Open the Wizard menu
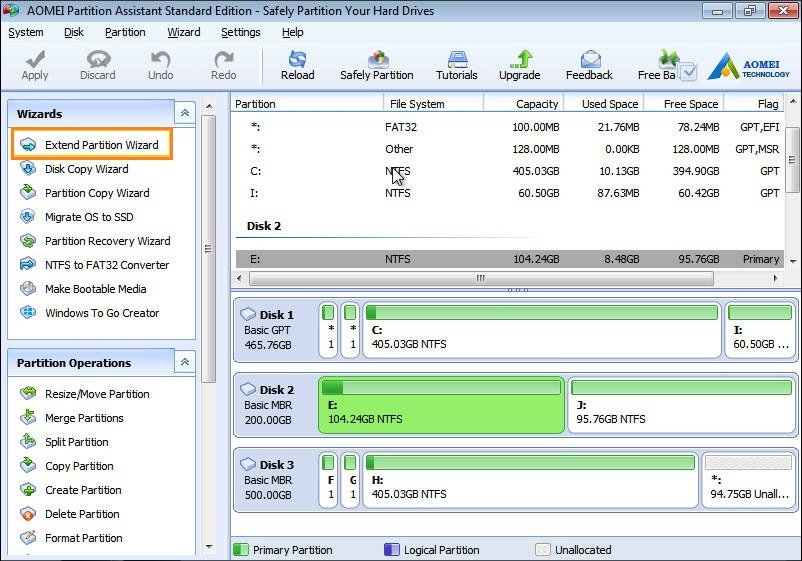This screenshot has width=802, height=561. click(184, 32)
